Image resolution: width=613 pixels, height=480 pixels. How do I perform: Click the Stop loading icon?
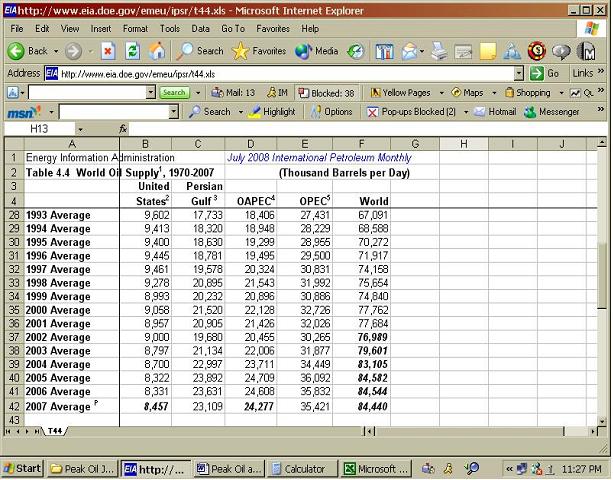coord(108,50)
